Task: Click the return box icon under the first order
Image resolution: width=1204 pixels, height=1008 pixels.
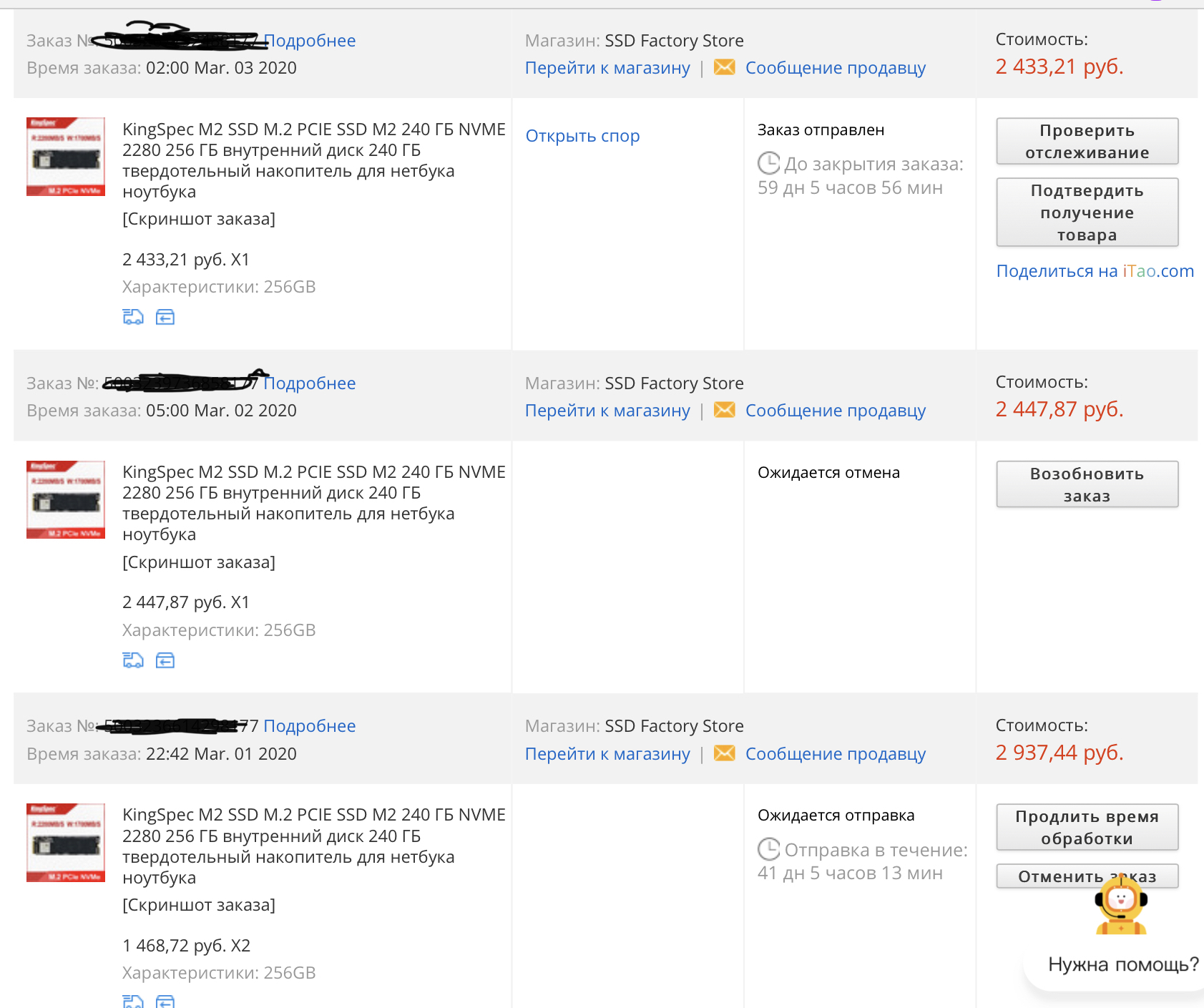Action: (x=165, y=317)
